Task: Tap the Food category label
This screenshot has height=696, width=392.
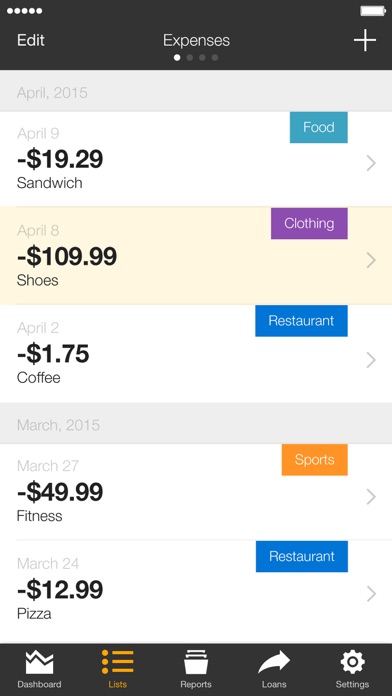Action: coord(319,127)
